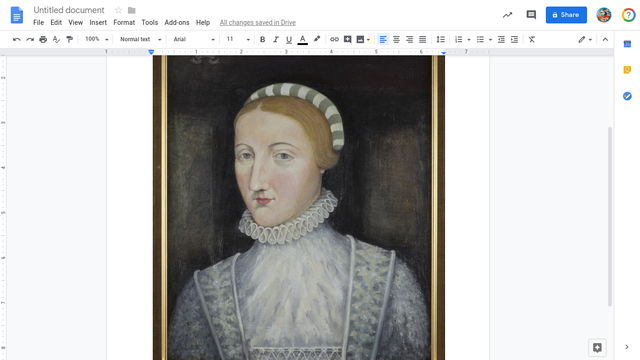
Task: Toggle italic formatting
Action: click(x=276, y=40)
